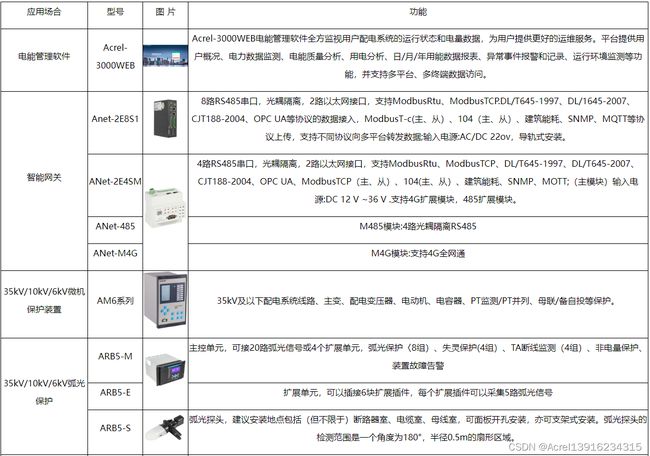
Task: Click the 弧光探头 function description for ARB5-S
Action: (x=418, y=428)
